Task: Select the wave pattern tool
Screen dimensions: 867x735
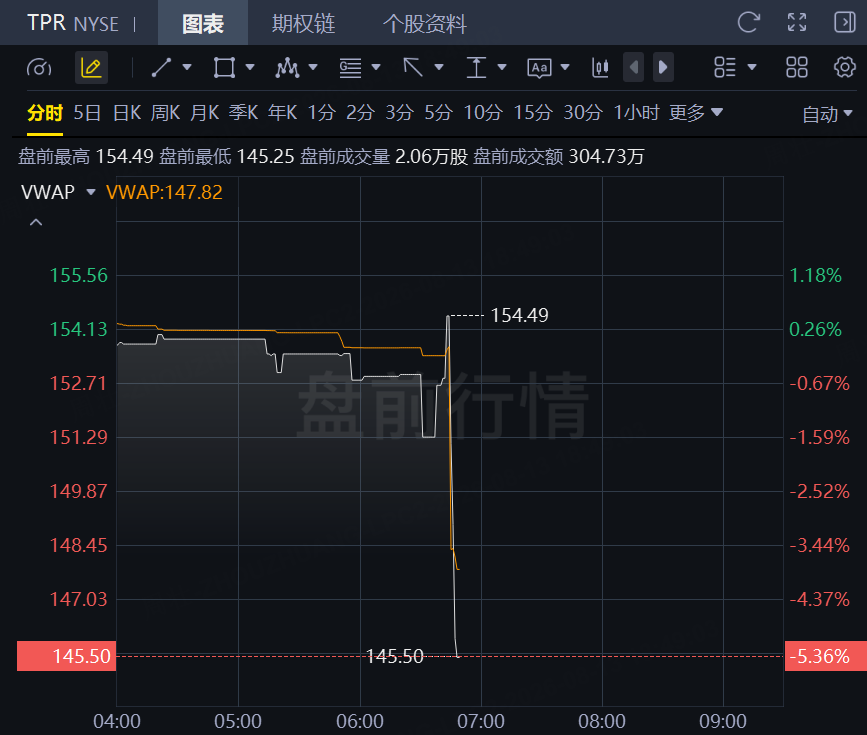Action: (288, 67)
